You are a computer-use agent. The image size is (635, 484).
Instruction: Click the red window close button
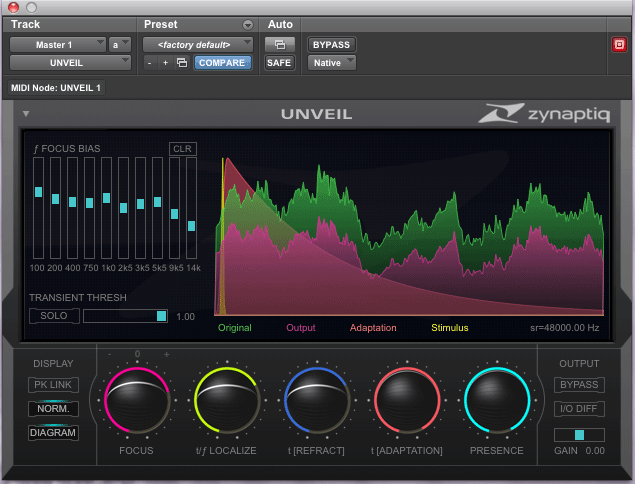pyautogui.click(x=13, y=7)
